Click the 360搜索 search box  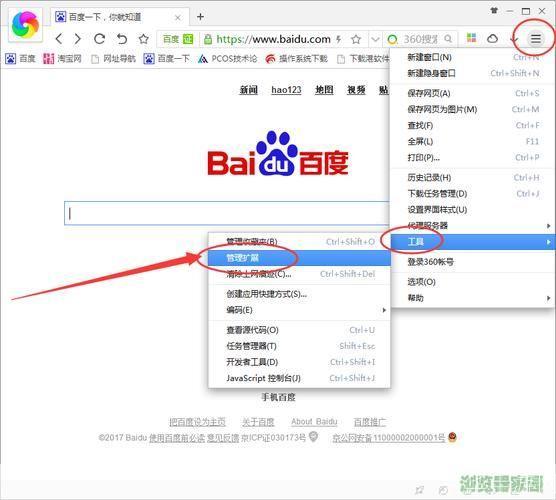[421, 39]
